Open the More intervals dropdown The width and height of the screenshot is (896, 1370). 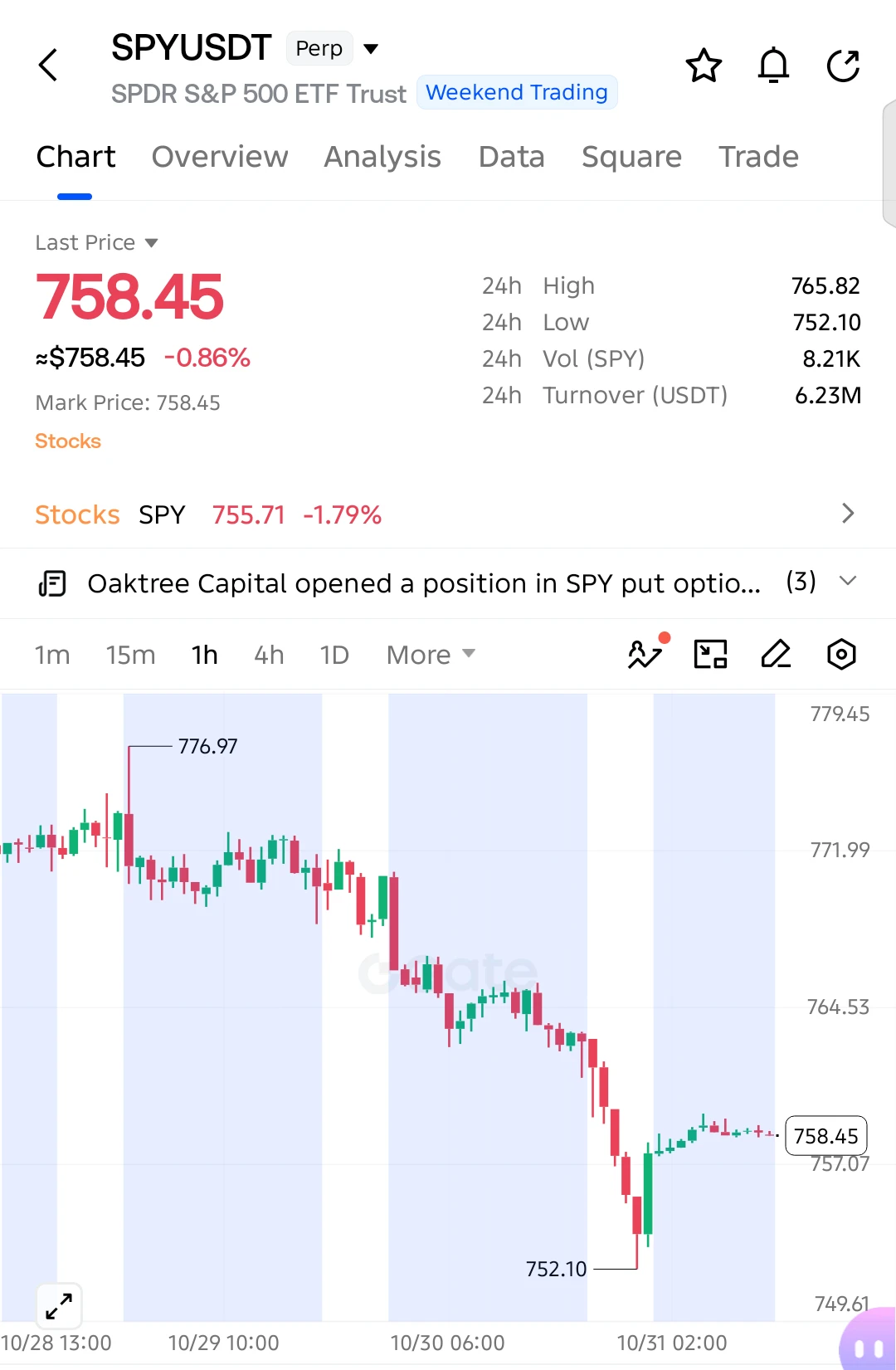tap(431, 655)
